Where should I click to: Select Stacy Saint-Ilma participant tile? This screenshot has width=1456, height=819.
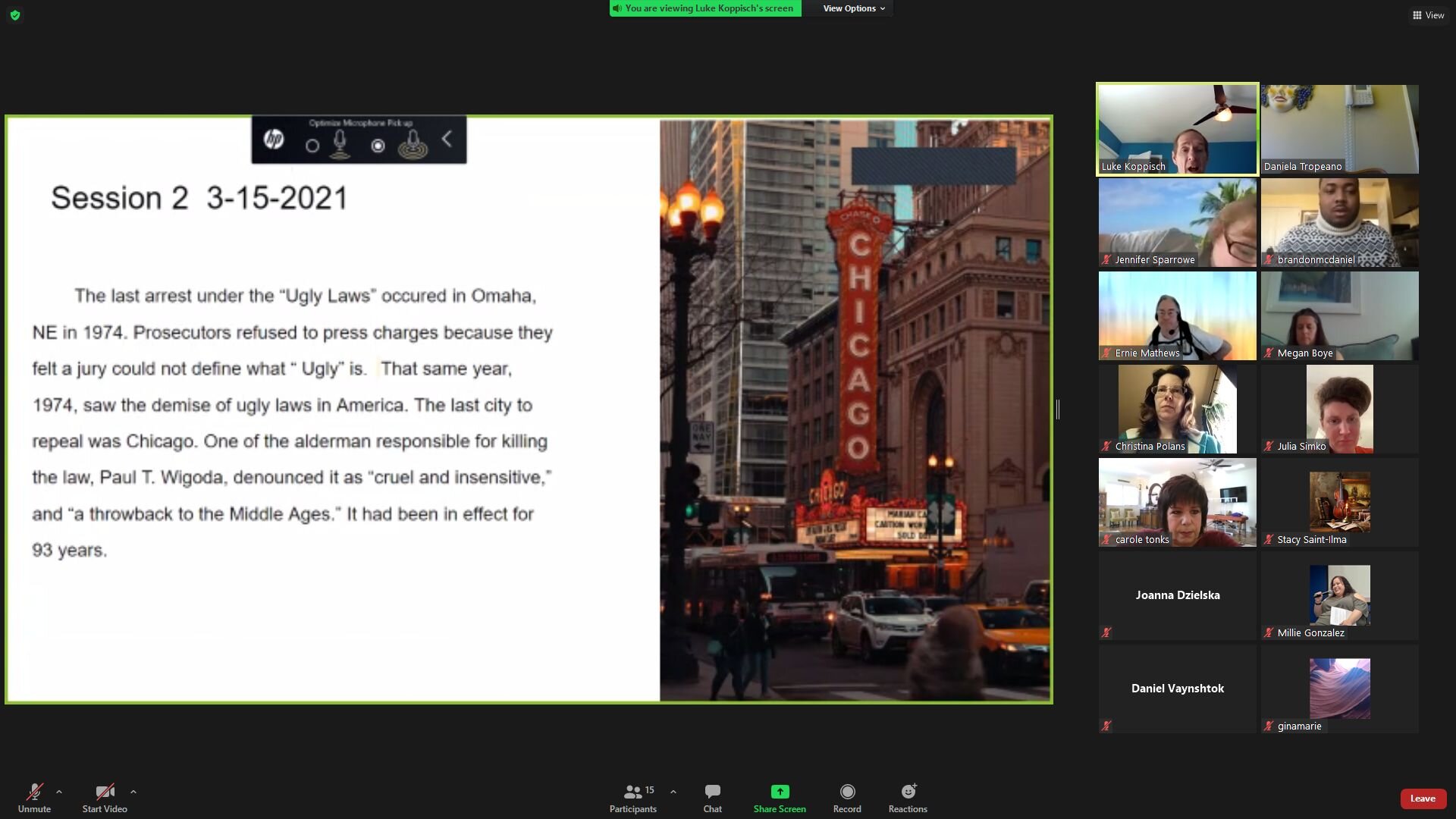(x=1340, y=502)
